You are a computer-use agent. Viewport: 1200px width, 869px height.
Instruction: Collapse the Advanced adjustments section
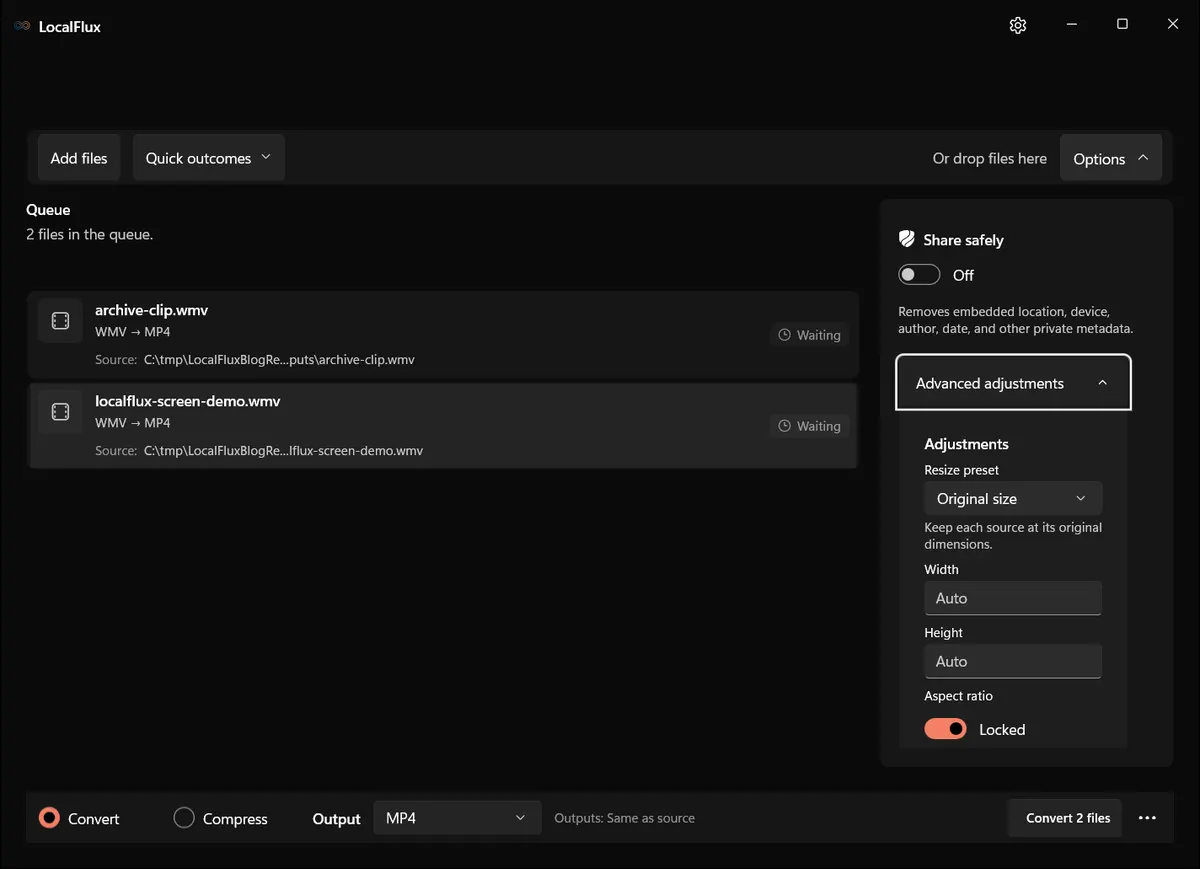1013,383
